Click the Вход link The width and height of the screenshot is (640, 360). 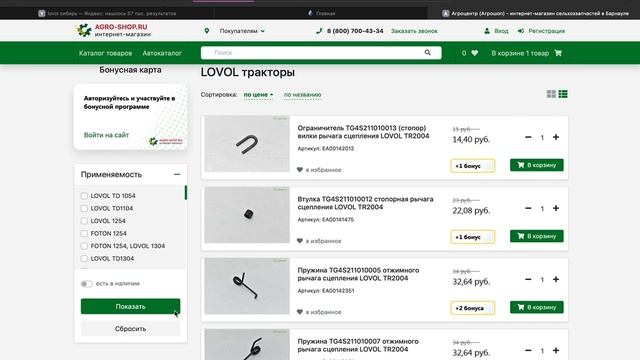tap(501, 31)
